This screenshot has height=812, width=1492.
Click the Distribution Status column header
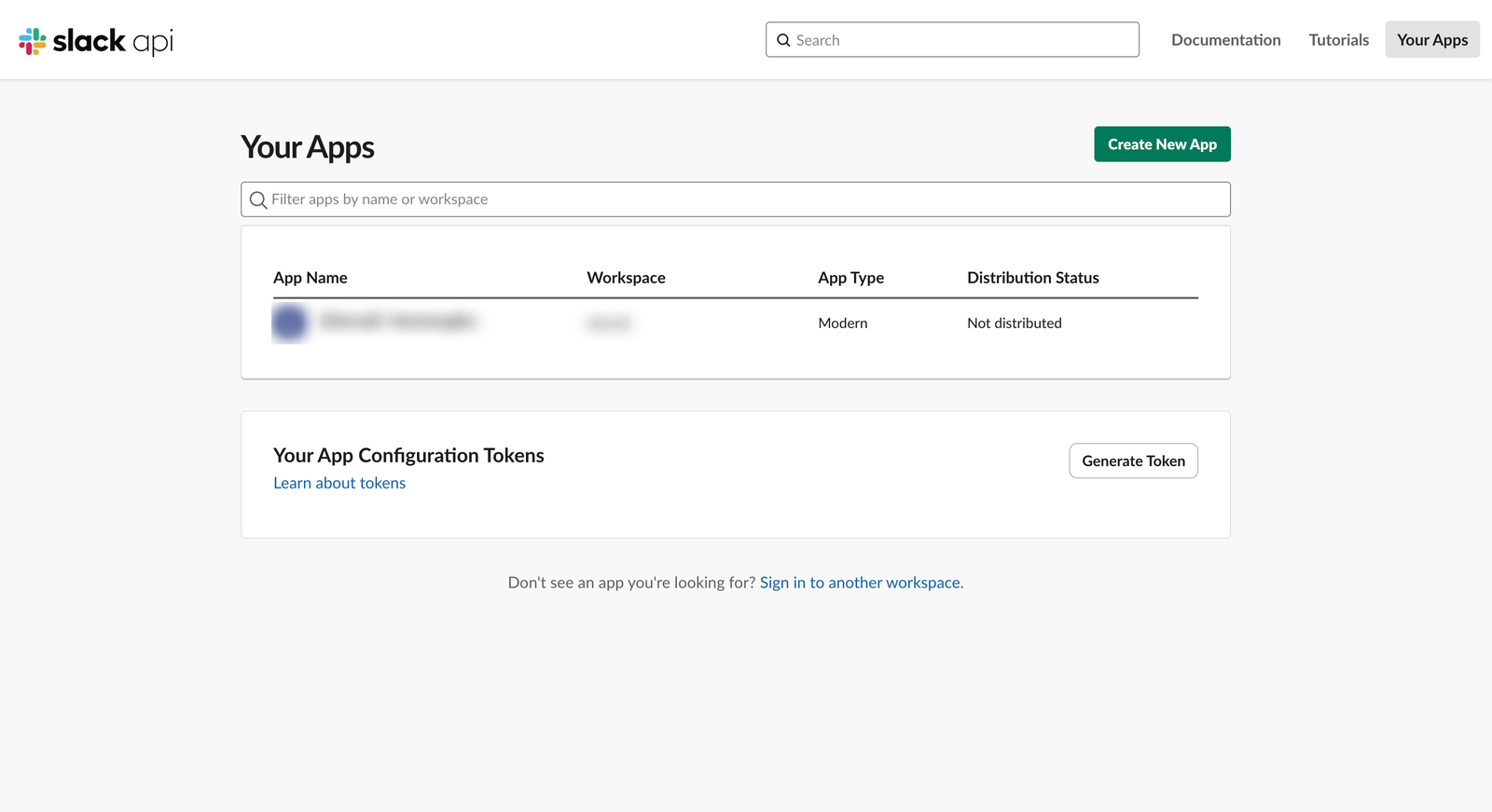(1033, 278)
